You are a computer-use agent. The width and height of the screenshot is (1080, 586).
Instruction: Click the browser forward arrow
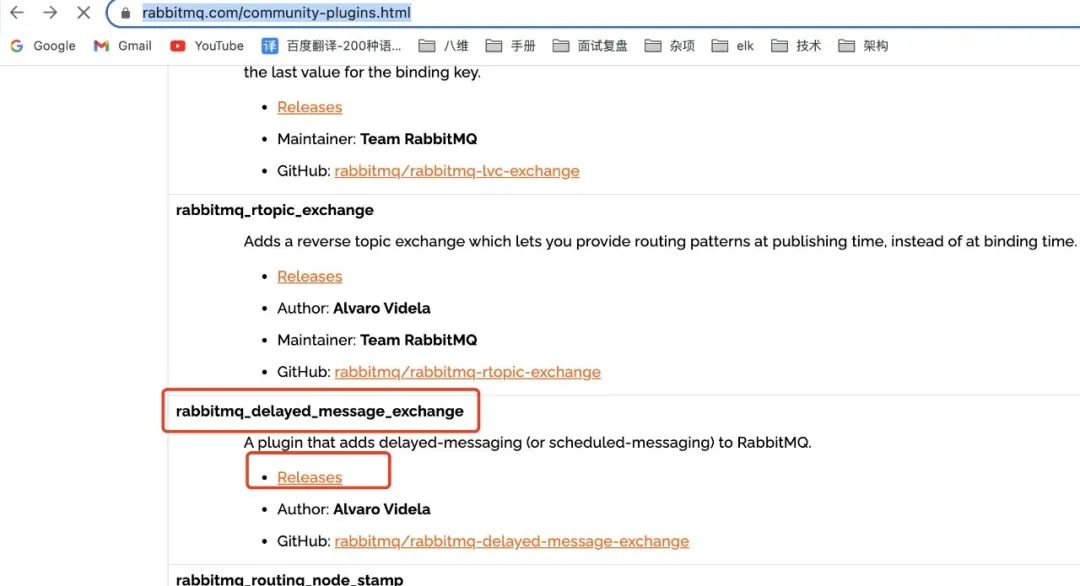pyautogui.click(x=50, y=13)
